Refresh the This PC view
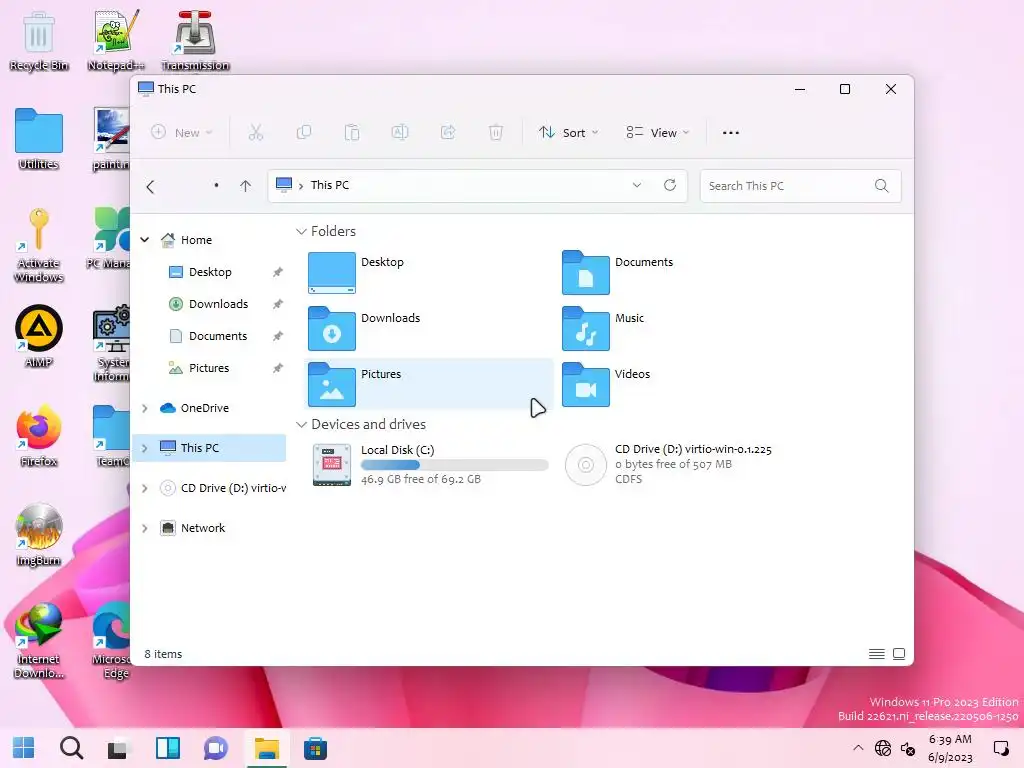Screen dimensions: 1024x768 670,185
